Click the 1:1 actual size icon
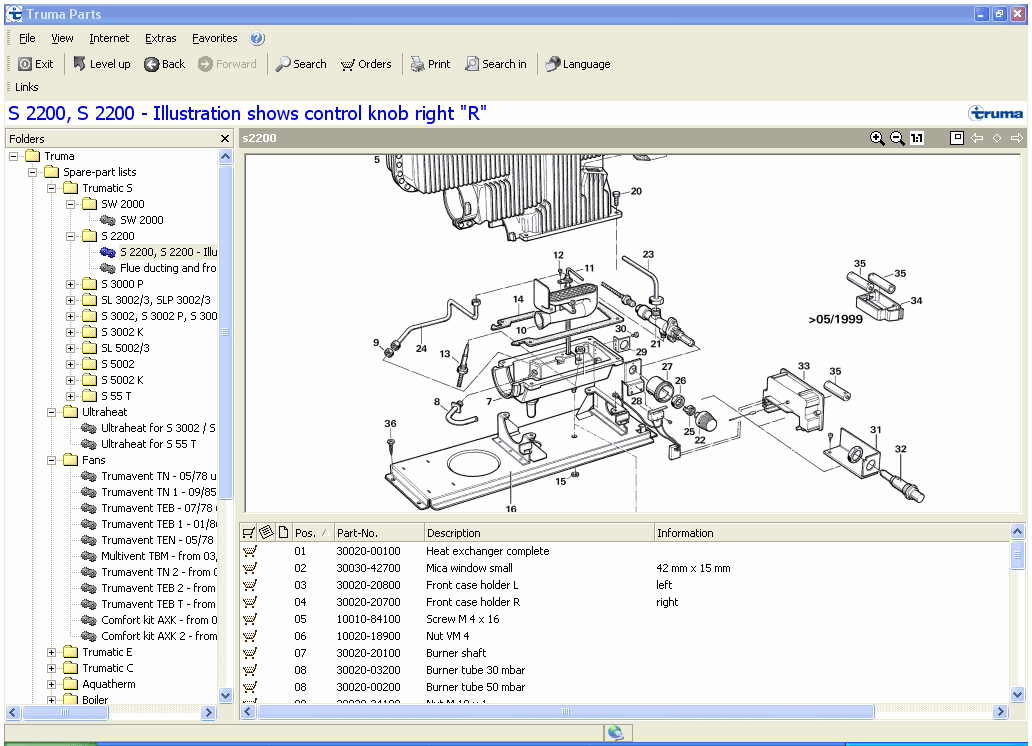 [916, 138]
